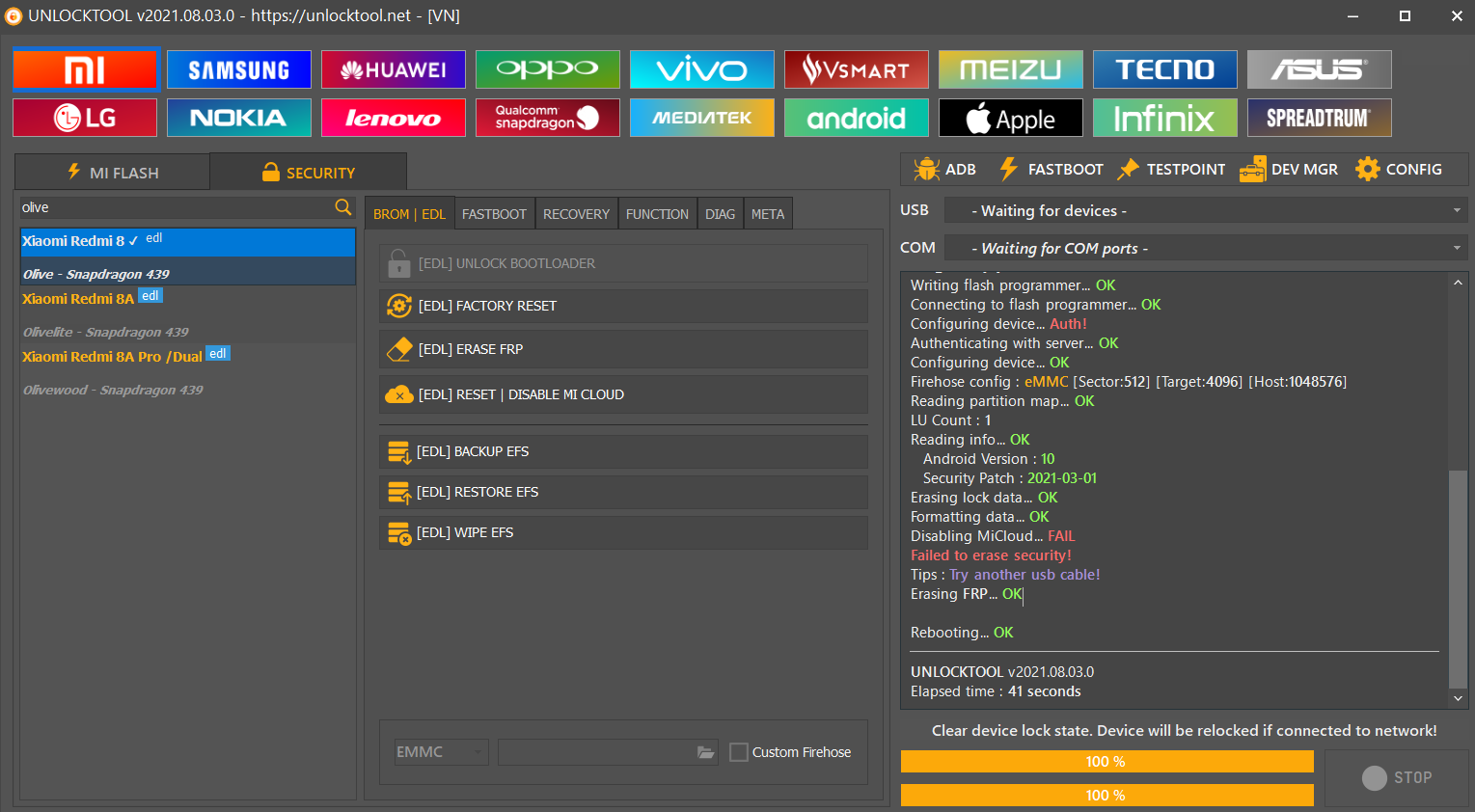Image resolution: width=1475 pixels, height=812 pixels.
Task: Open the EMMC storage type dropdown
Action: (x=442, y=752)
